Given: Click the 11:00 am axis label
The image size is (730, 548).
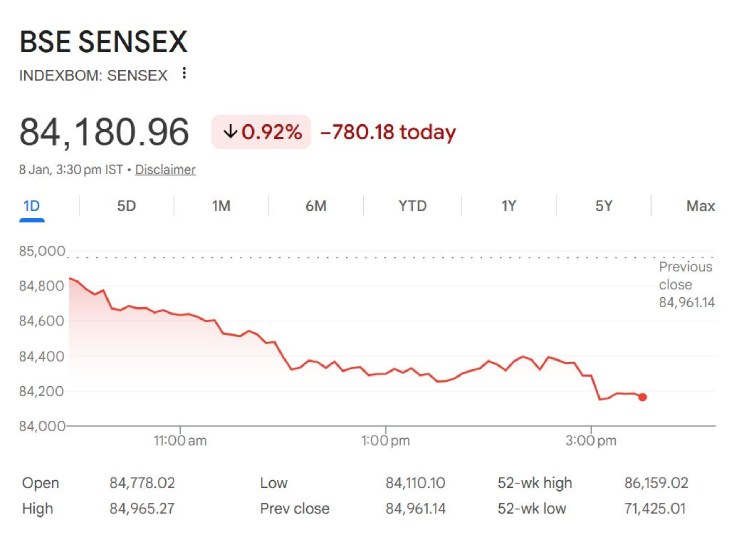Looking at the screenshot, I should (180, 441).
